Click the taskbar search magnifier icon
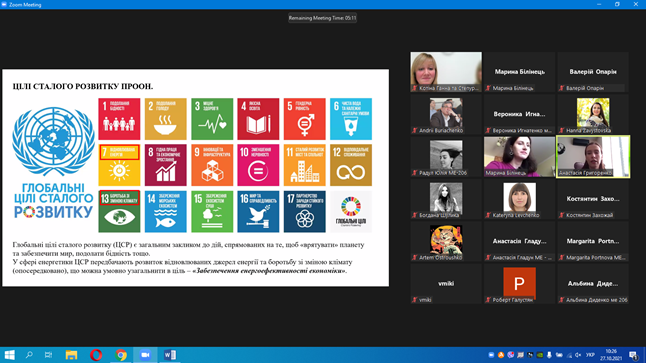The image size is (646, 363). [x=29, y=355]
